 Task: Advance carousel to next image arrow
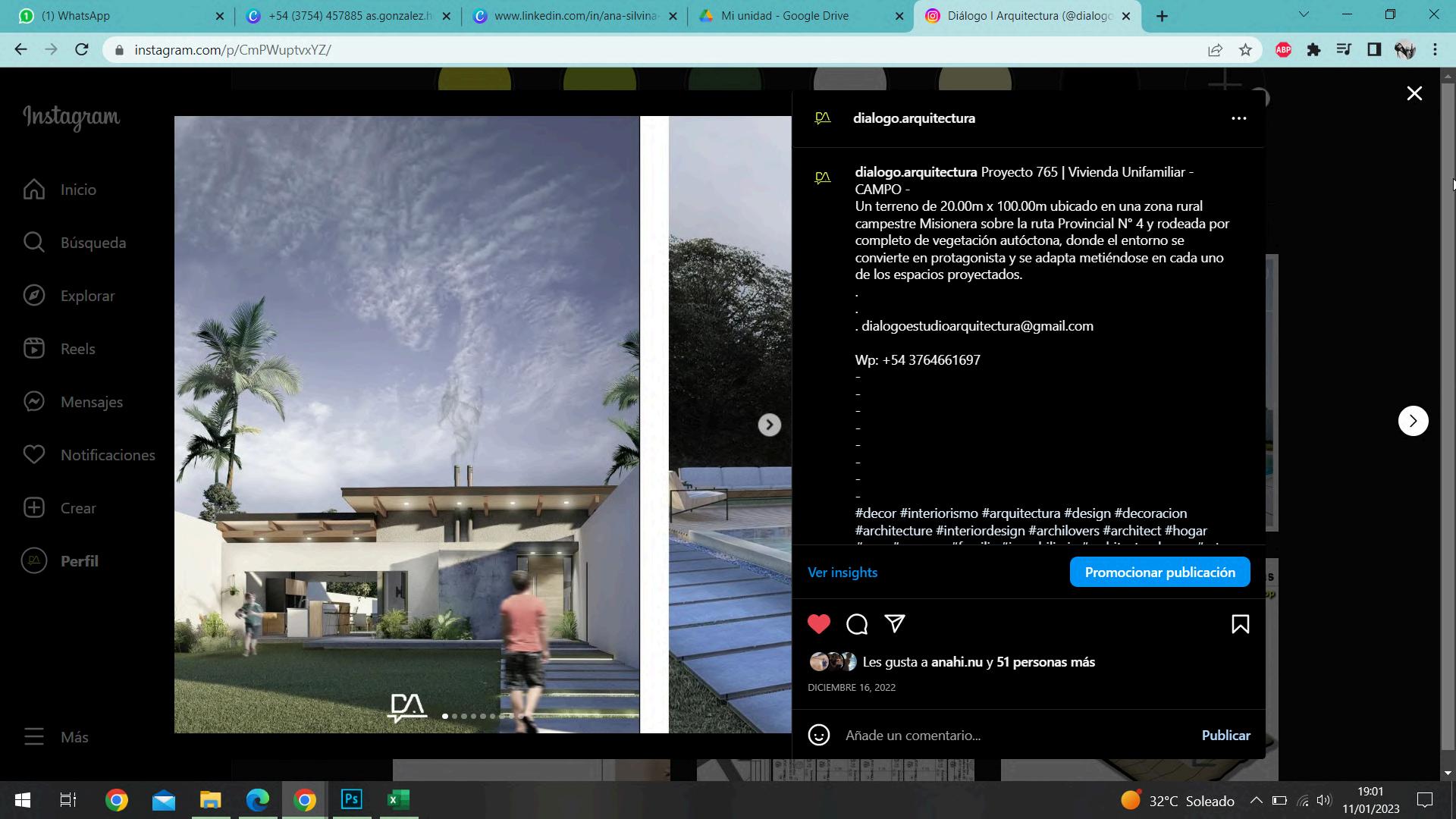click(x=769, y=425)
